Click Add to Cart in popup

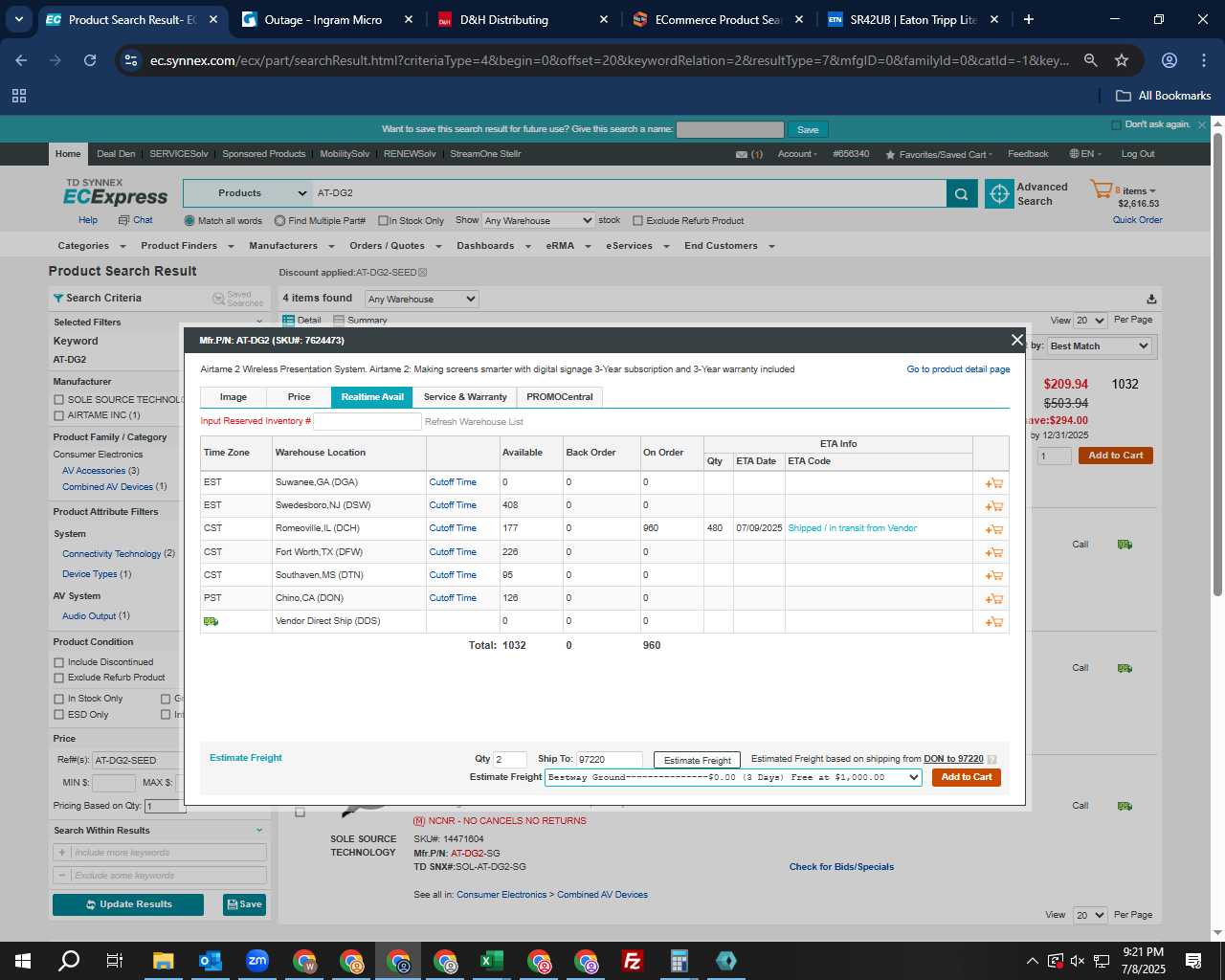pos(967,777)
